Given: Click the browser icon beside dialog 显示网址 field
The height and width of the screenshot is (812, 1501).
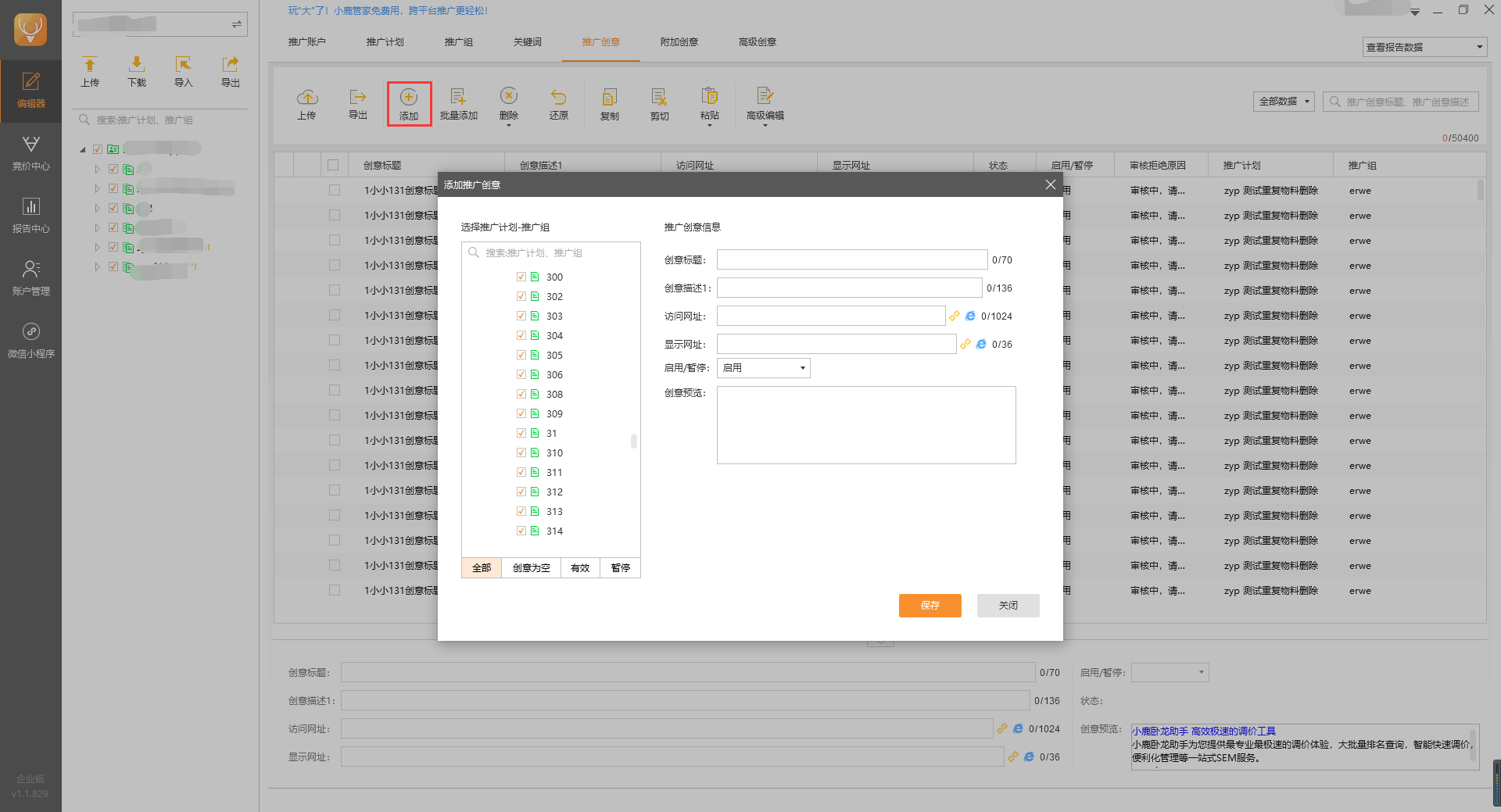Looking at the screenshot, I should click(981, 344).
